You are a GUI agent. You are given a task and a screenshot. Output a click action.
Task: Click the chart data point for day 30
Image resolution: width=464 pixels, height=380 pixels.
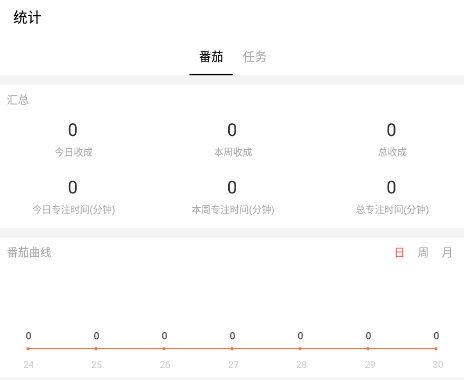[436, 349]
